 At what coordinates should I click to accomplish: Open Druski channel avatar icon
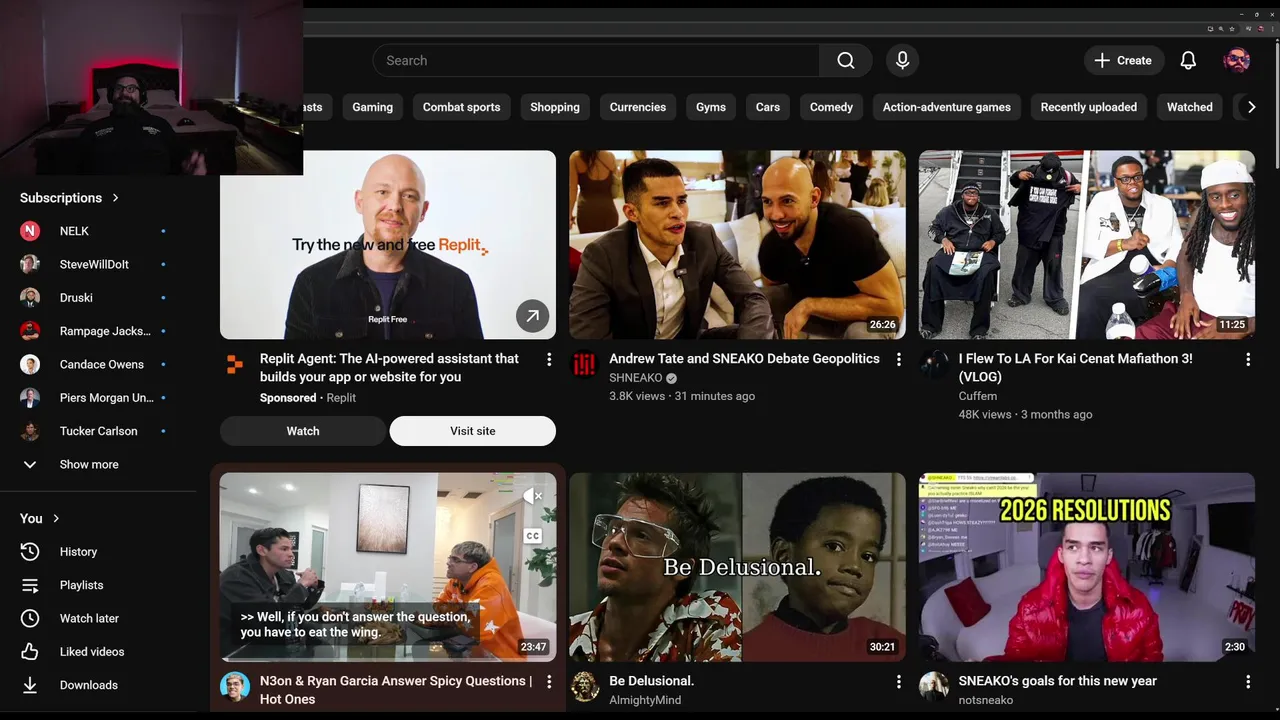point(30,298)
